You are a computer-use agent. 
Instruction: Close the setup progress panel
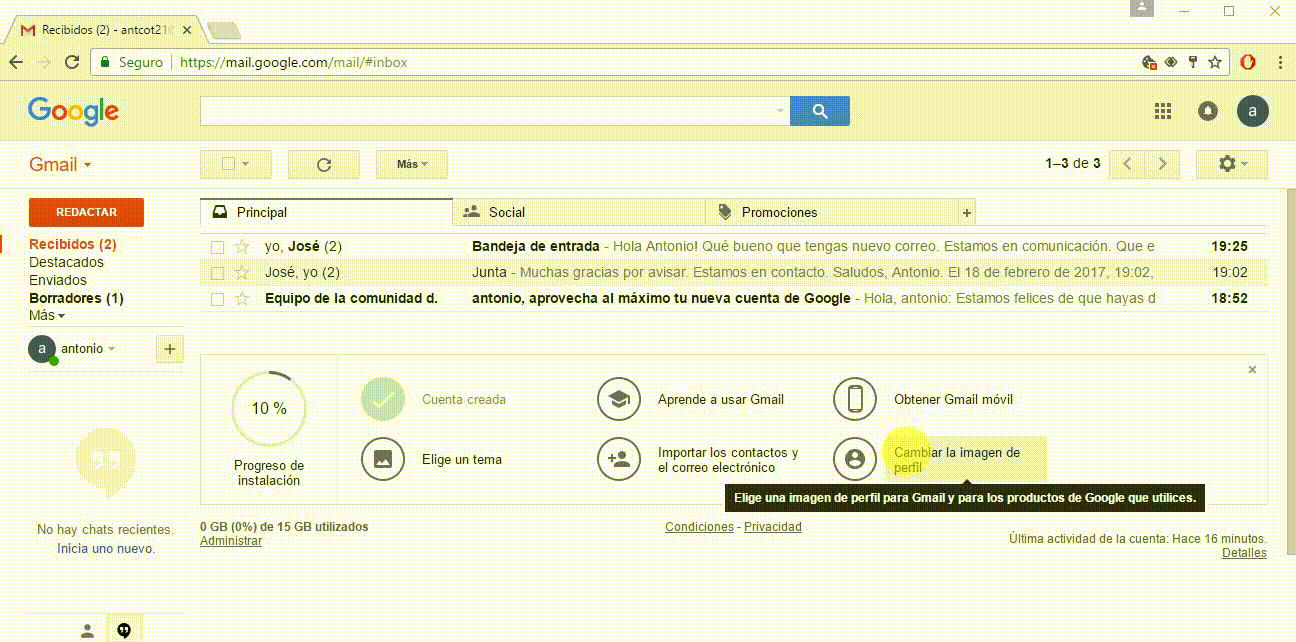pos(1252,370)
